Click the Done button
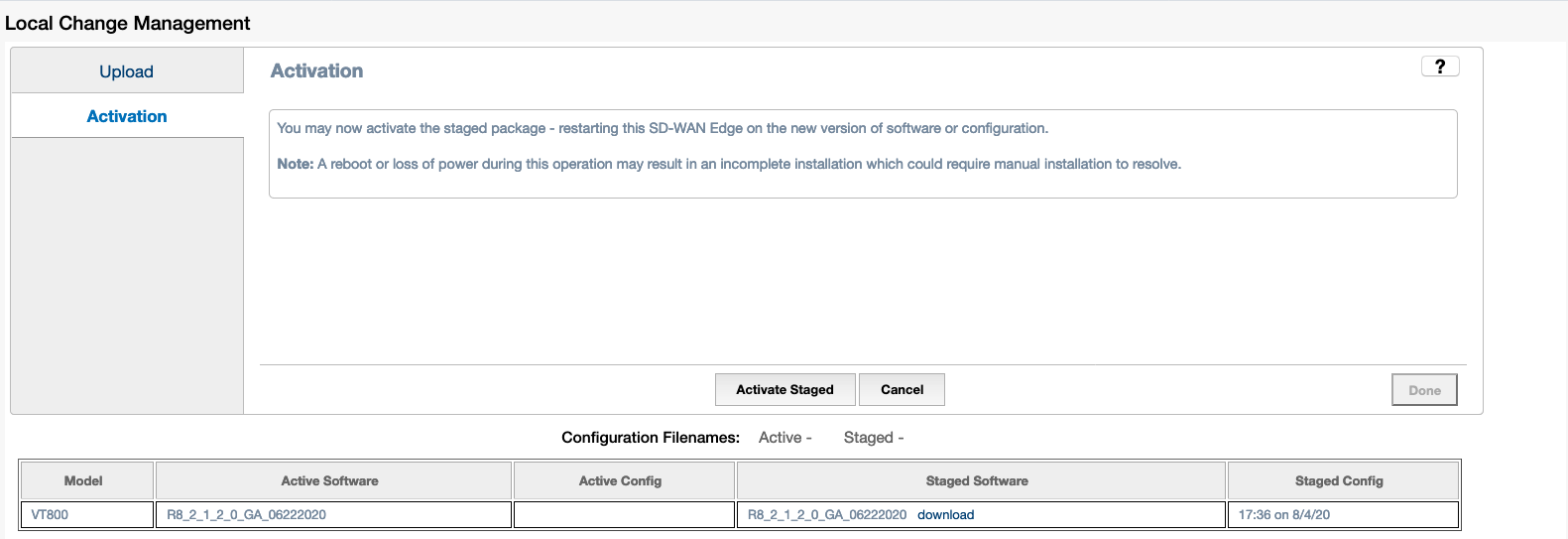 [x=1424, y=390]
